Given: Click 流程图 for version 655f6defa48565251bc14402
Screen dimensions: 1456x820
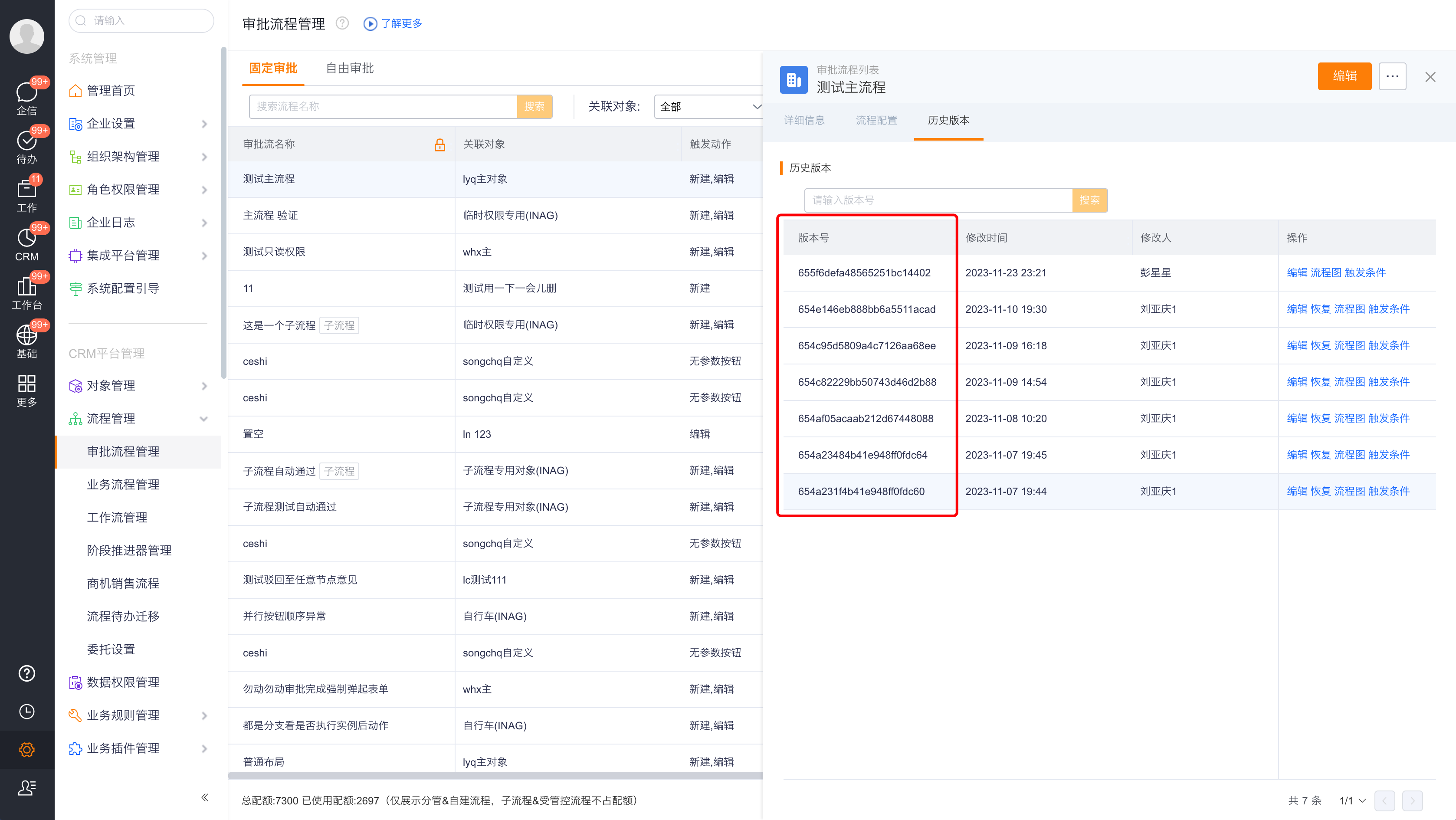Looking at the screenshot, I should 1325,272.
